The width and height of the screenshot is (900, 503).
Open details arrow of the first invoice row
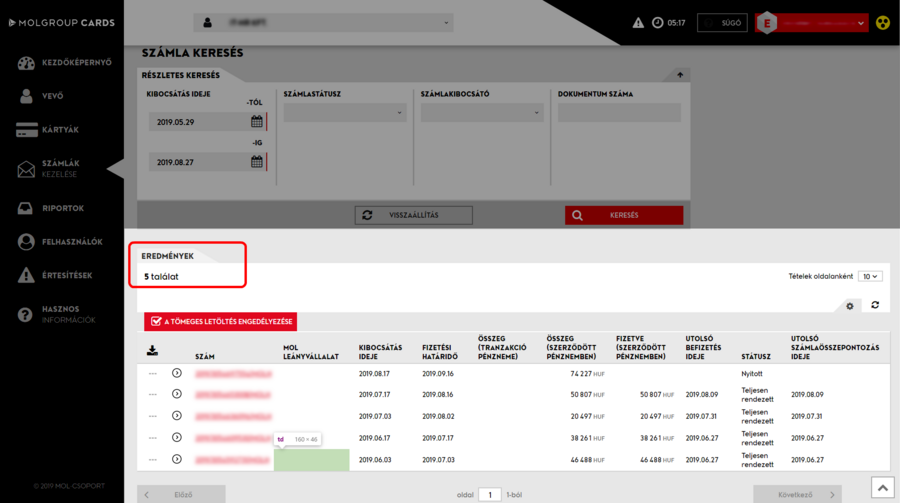(x=177, y=373)
